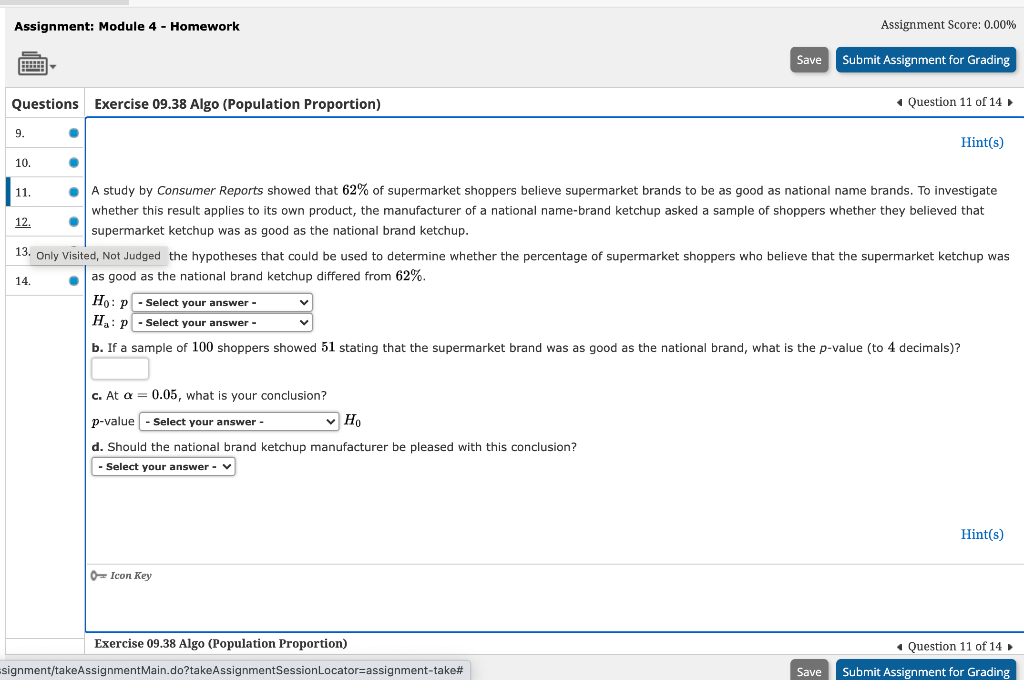Open the Ha hypothesis answer dropdown

[x=222, y=322]
